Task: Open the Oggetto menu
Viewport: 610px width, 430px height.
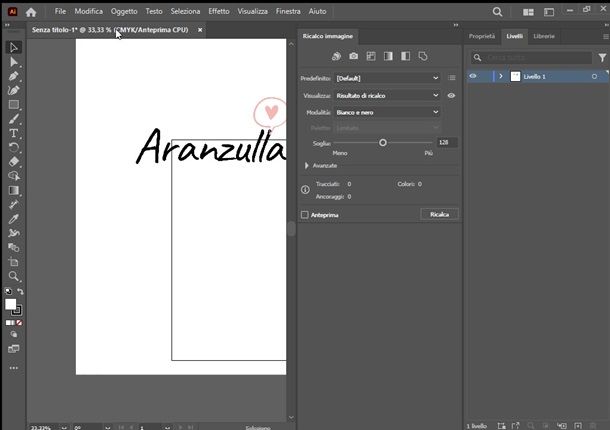Action: (x=124, y=11)
